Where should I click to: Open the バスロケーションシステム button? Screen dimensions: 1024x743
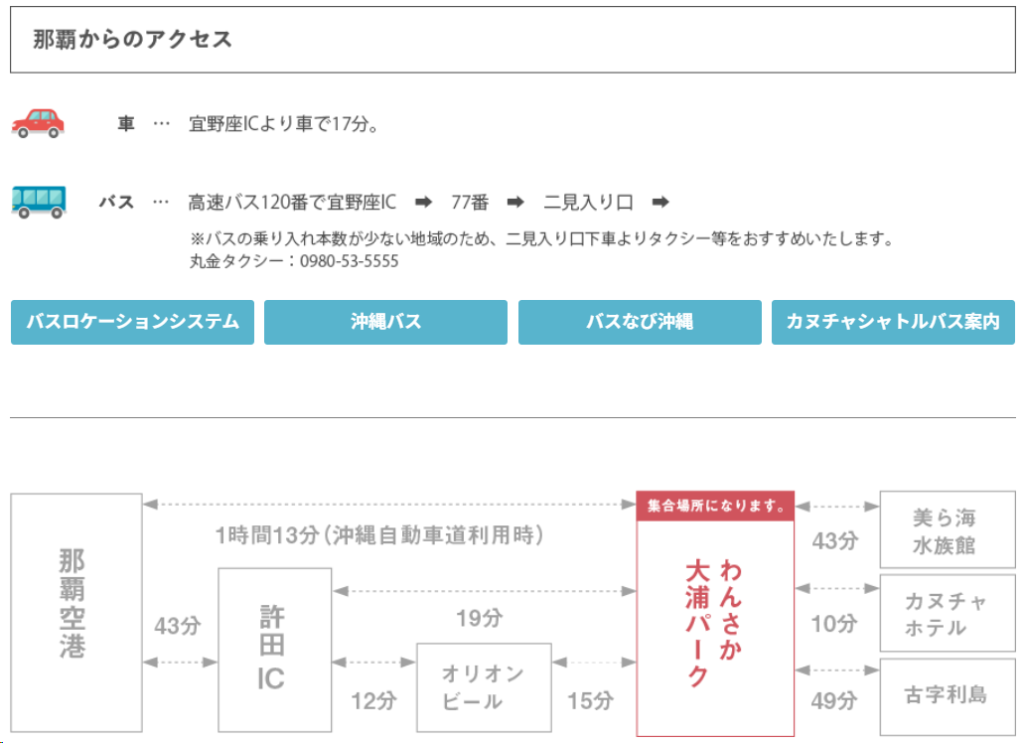pos(133,322)
